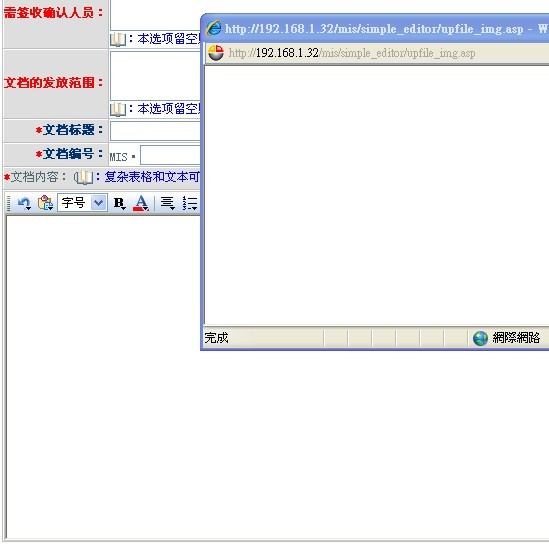Click the toolbar drag handle grip

click(9, 203)
